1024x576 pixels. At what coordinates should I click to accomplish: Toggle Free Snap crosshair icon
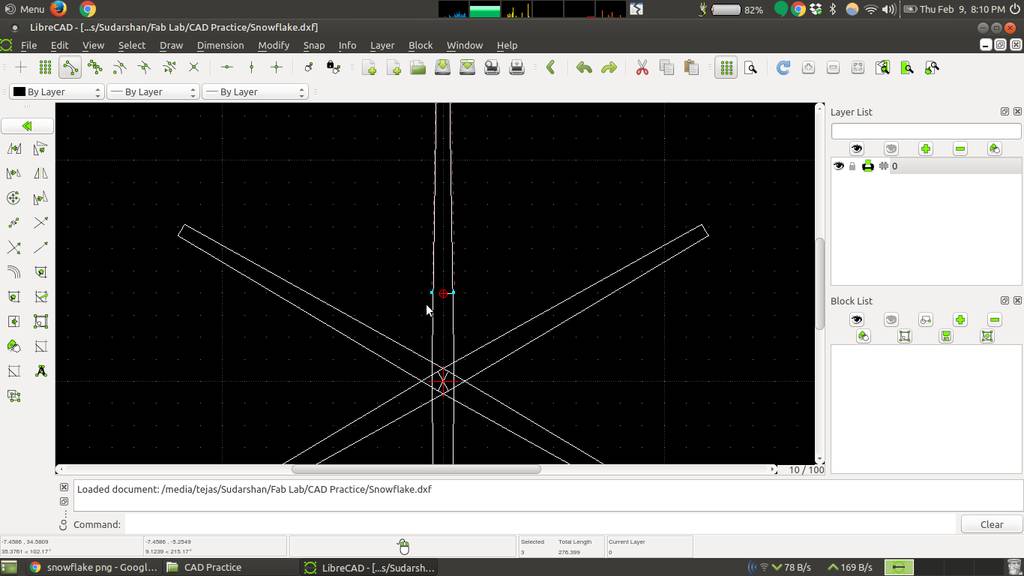pyautogui.click(x=21, y=67)
